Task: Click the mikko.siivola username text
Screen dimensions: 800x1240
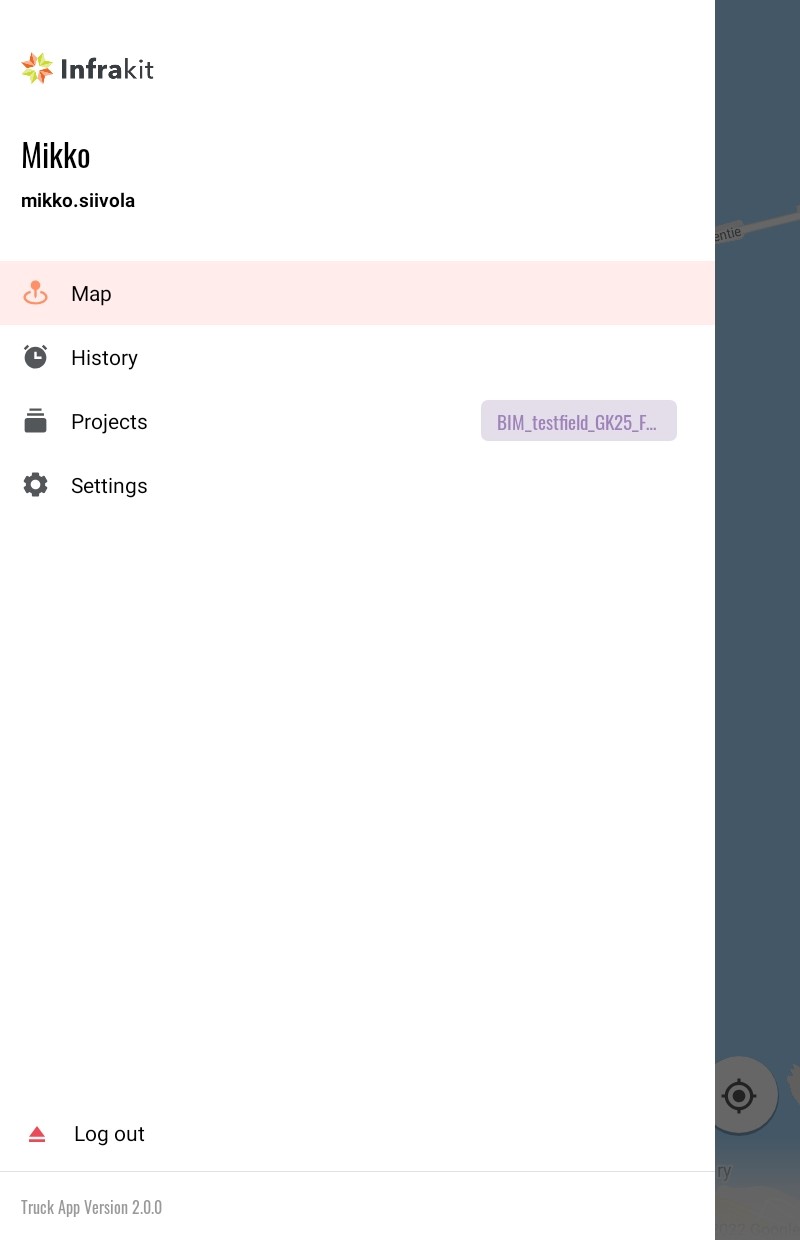Action: click(78, 201)
